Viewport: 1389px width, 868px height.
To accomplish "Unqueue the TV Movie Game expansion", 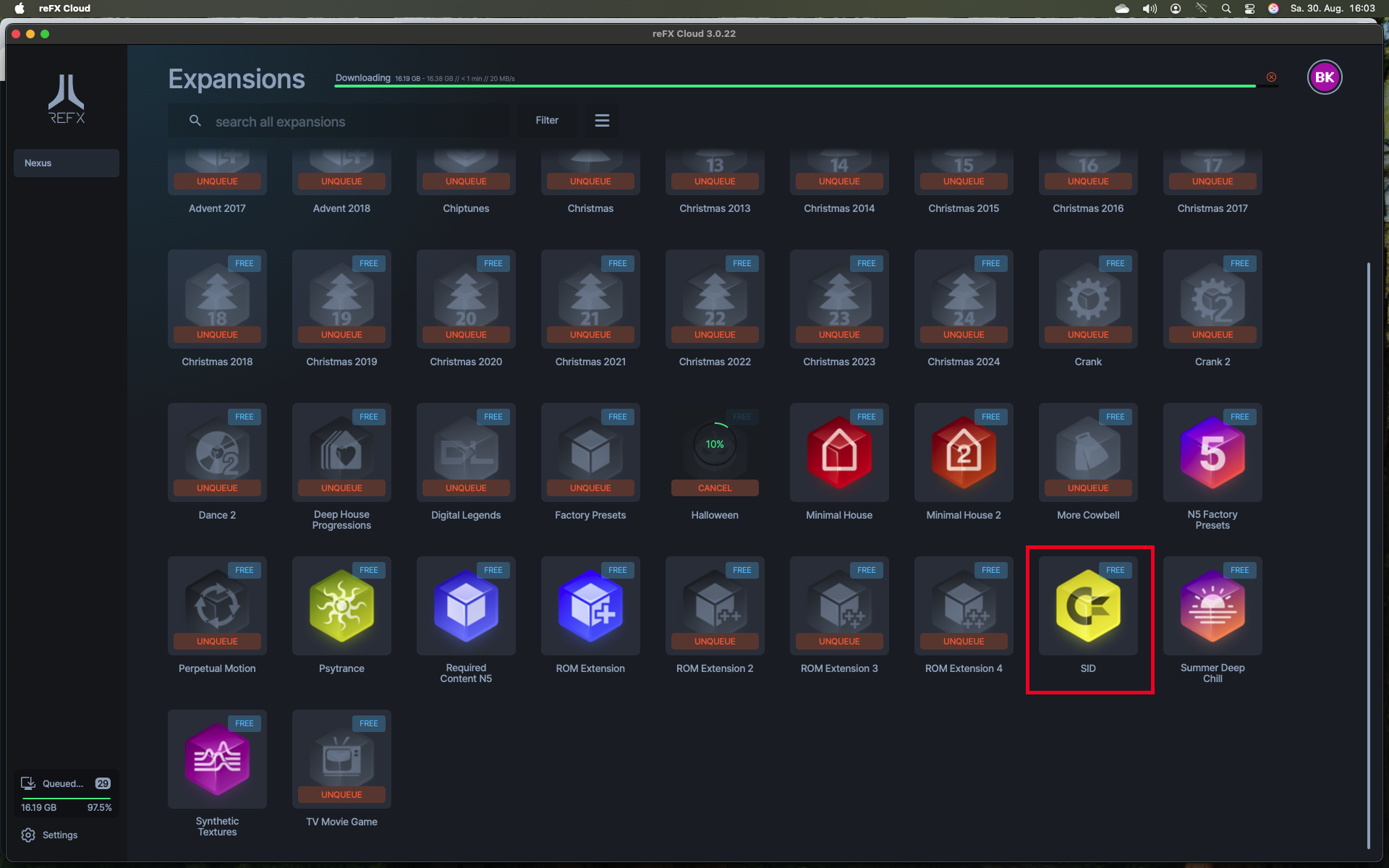I will [x=341, y=795].
